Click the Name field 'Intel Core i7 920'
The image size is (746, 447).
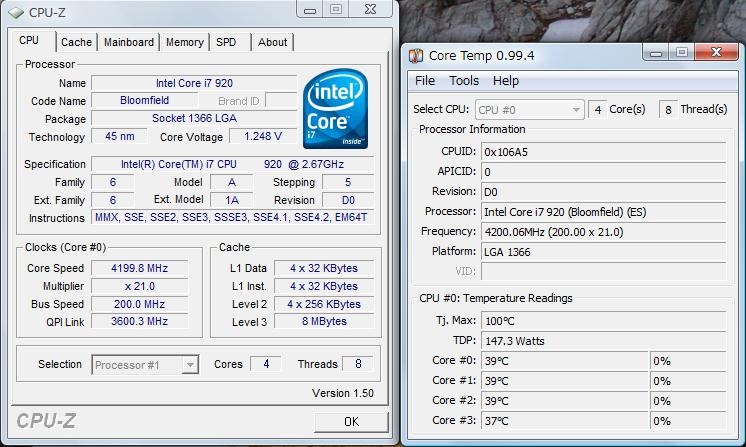[194, 83]
